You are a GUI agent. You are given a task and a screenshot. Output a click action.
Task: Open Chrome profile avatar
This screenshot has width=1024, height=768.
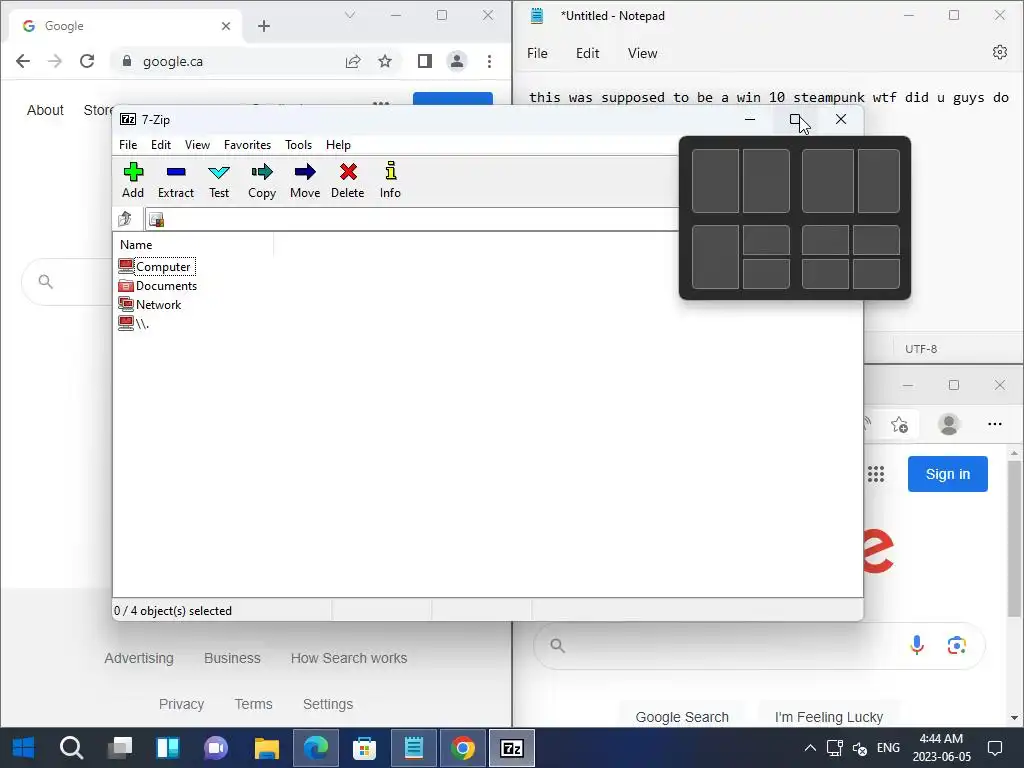457,61
